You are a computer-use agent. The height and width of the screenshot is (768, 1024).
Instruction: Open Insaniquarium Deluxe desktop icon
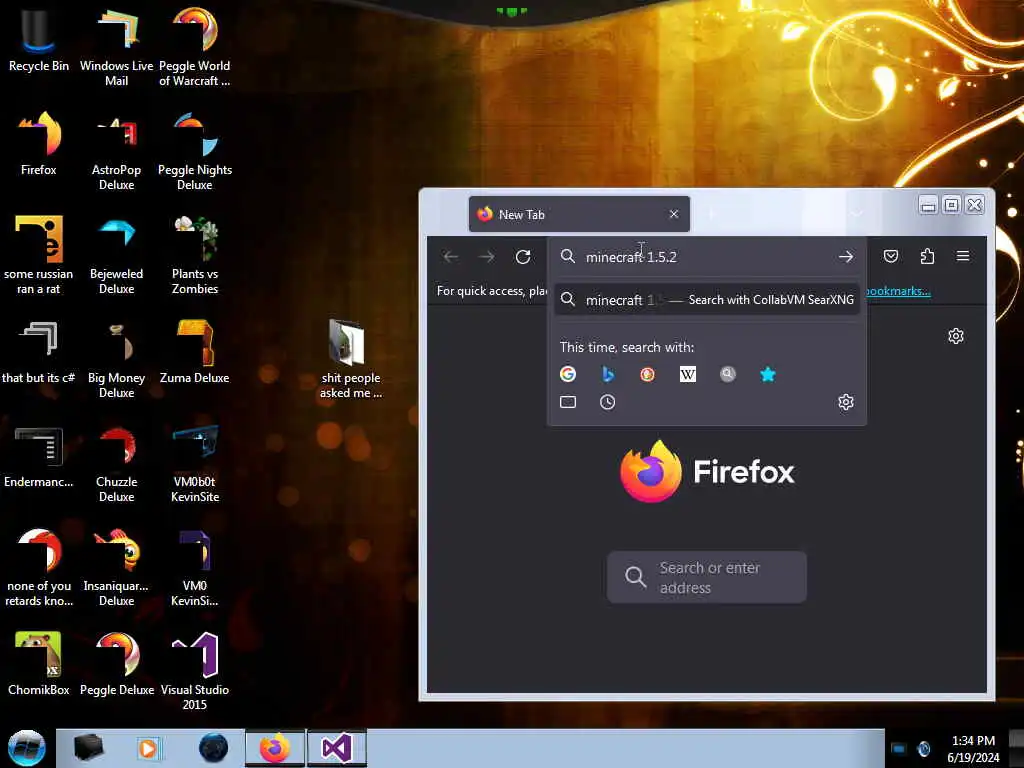click(x=116, y=567)
